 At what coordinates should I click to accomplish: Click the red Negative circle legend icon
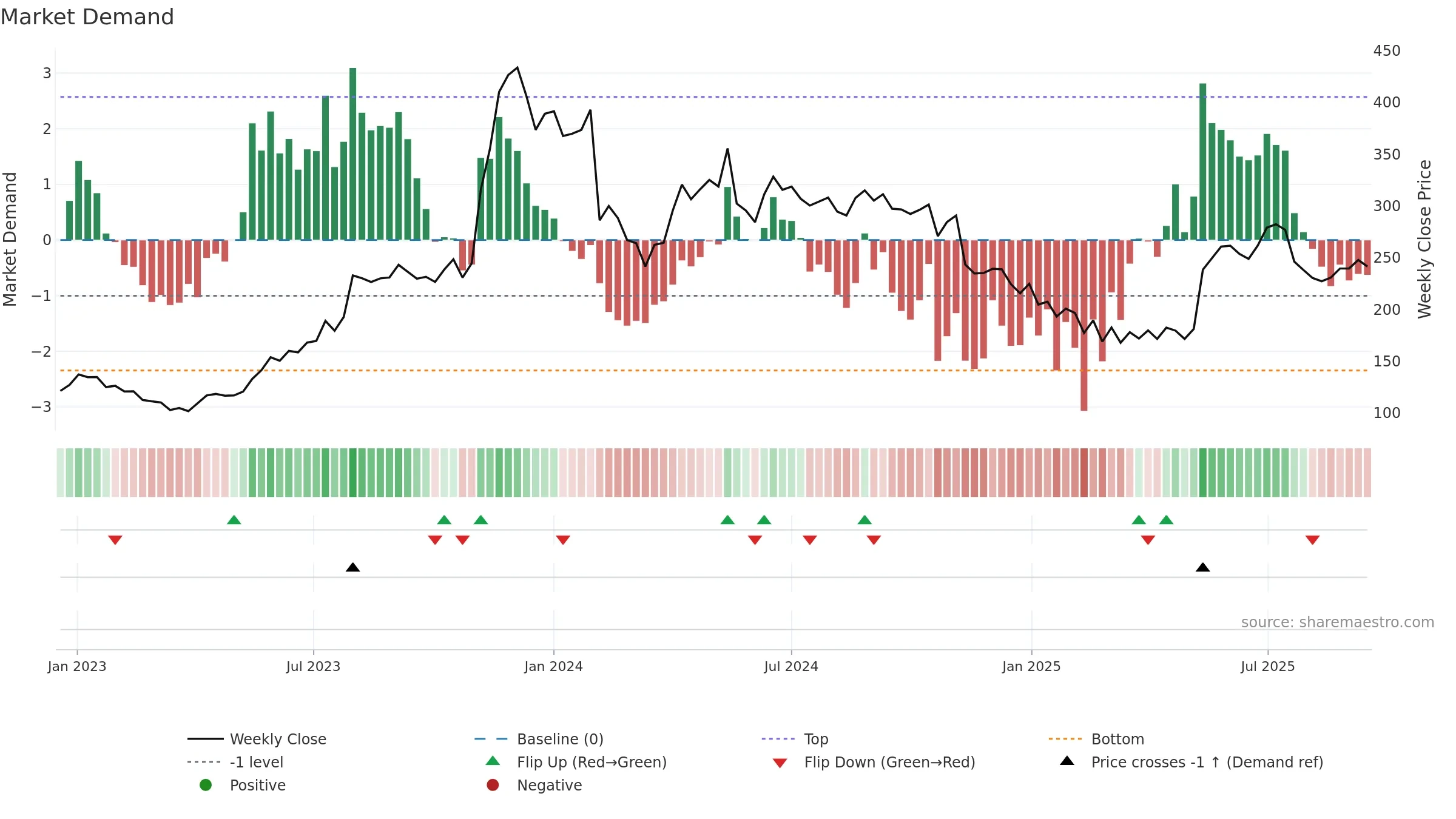[x=493, y=785]
